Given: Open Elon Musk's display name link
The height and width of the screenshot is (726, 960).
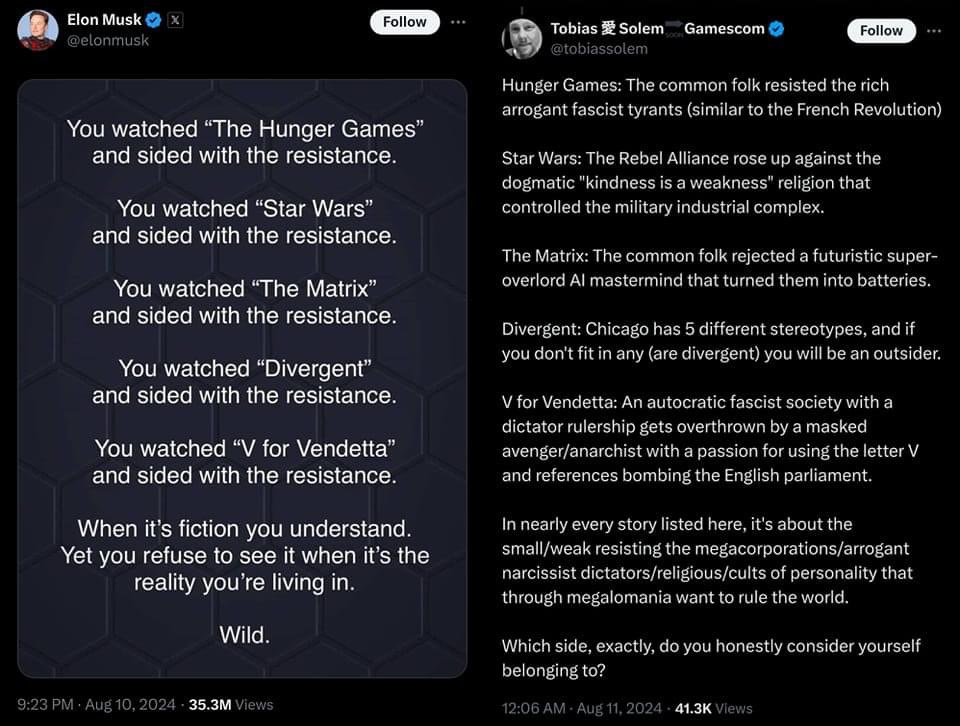Looking at the screenshot, I should [104, 20].
